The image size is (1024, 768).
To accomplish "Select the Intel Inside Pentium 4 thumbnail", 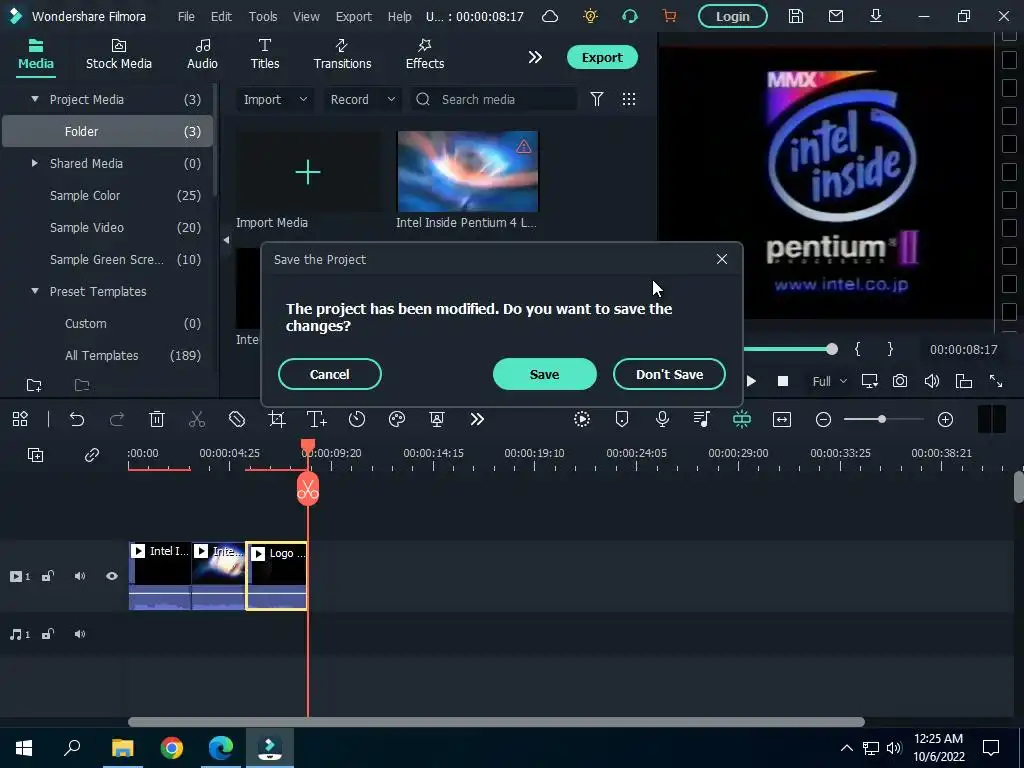I will pyautogui.click(x=468, y=172).
